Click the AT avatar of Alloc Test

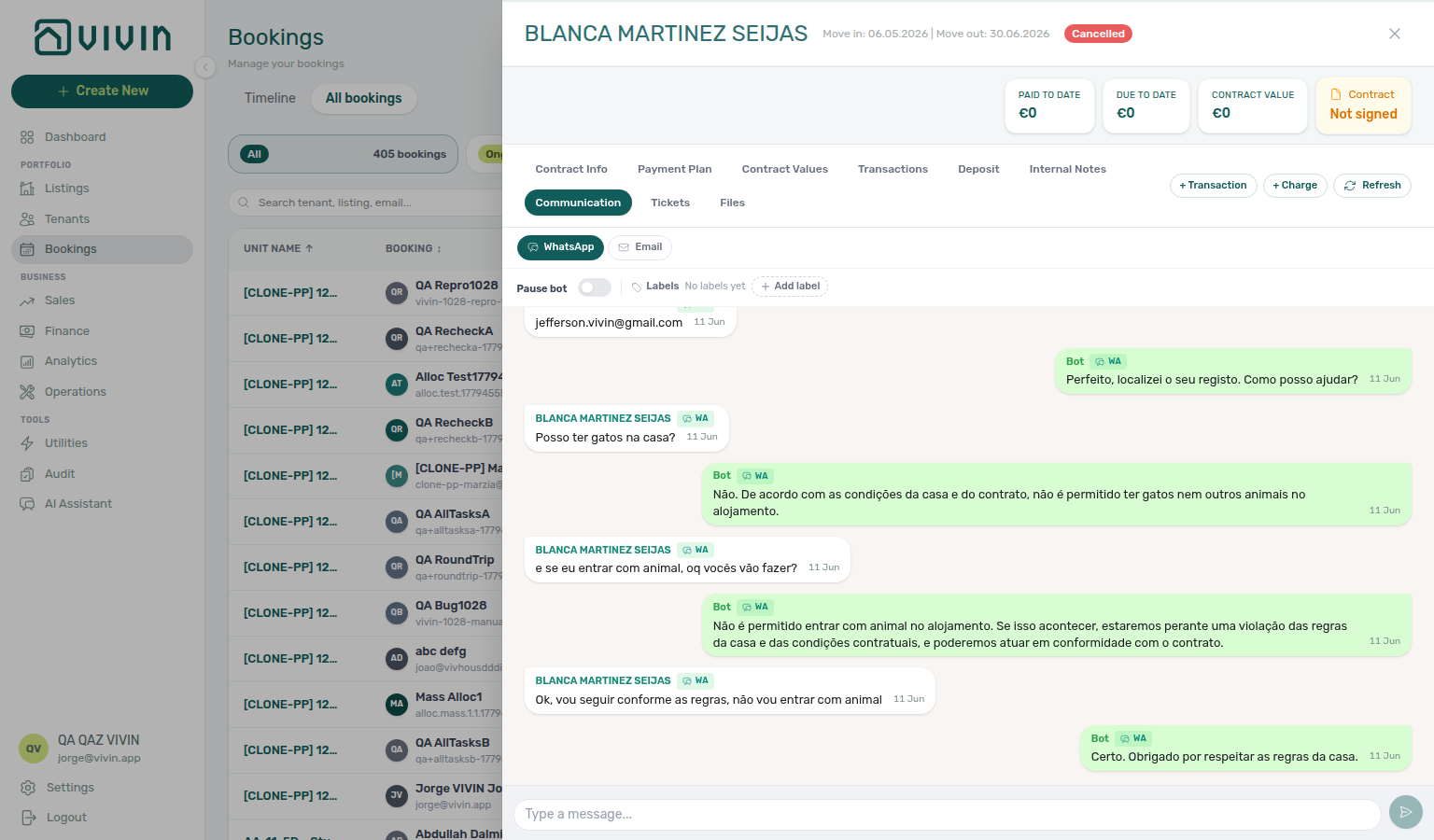tap(397, 385)
